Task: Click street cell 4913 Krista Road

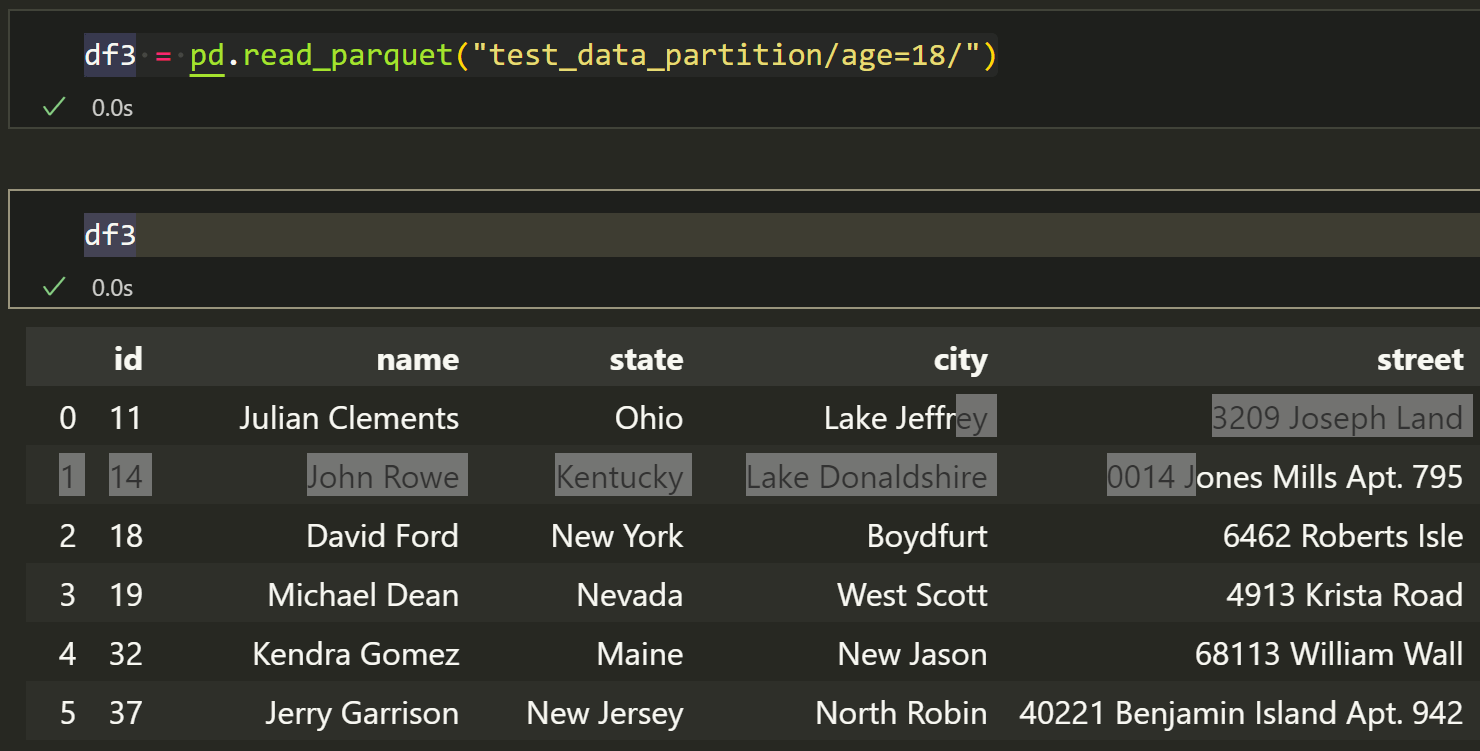Action: [x=1345, y=594]
